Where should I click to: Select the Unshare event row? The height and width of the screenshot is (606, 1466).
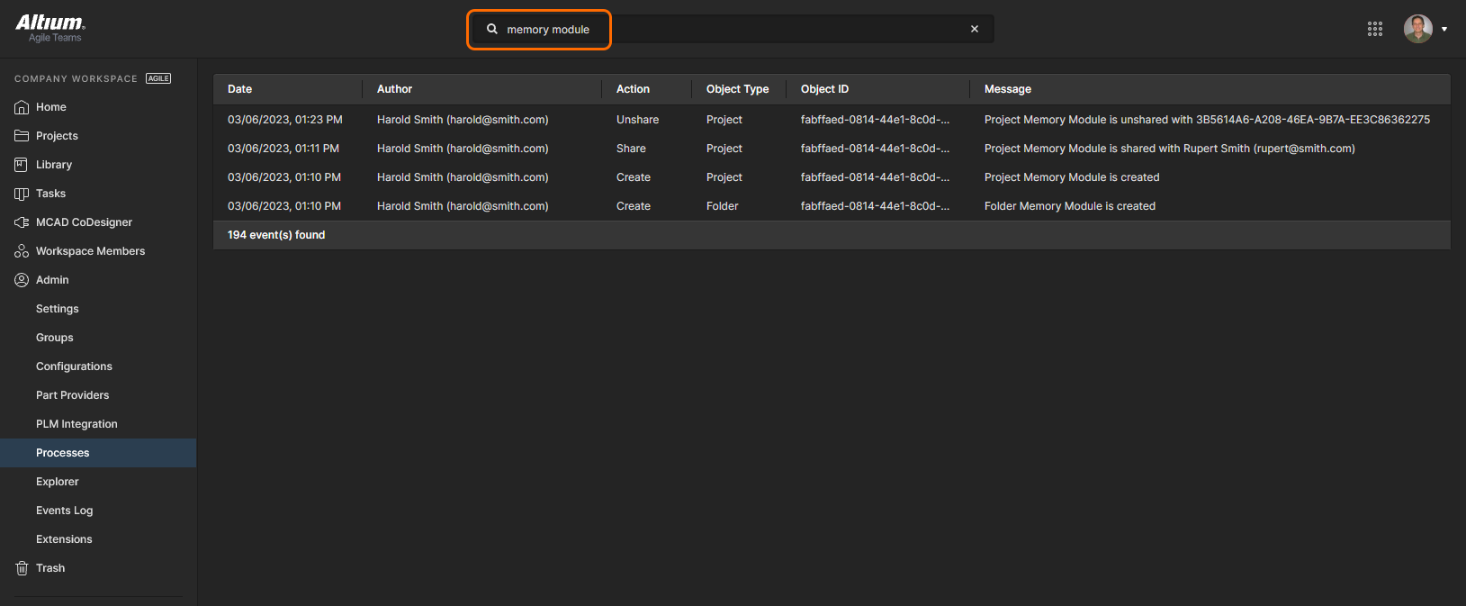637,119
